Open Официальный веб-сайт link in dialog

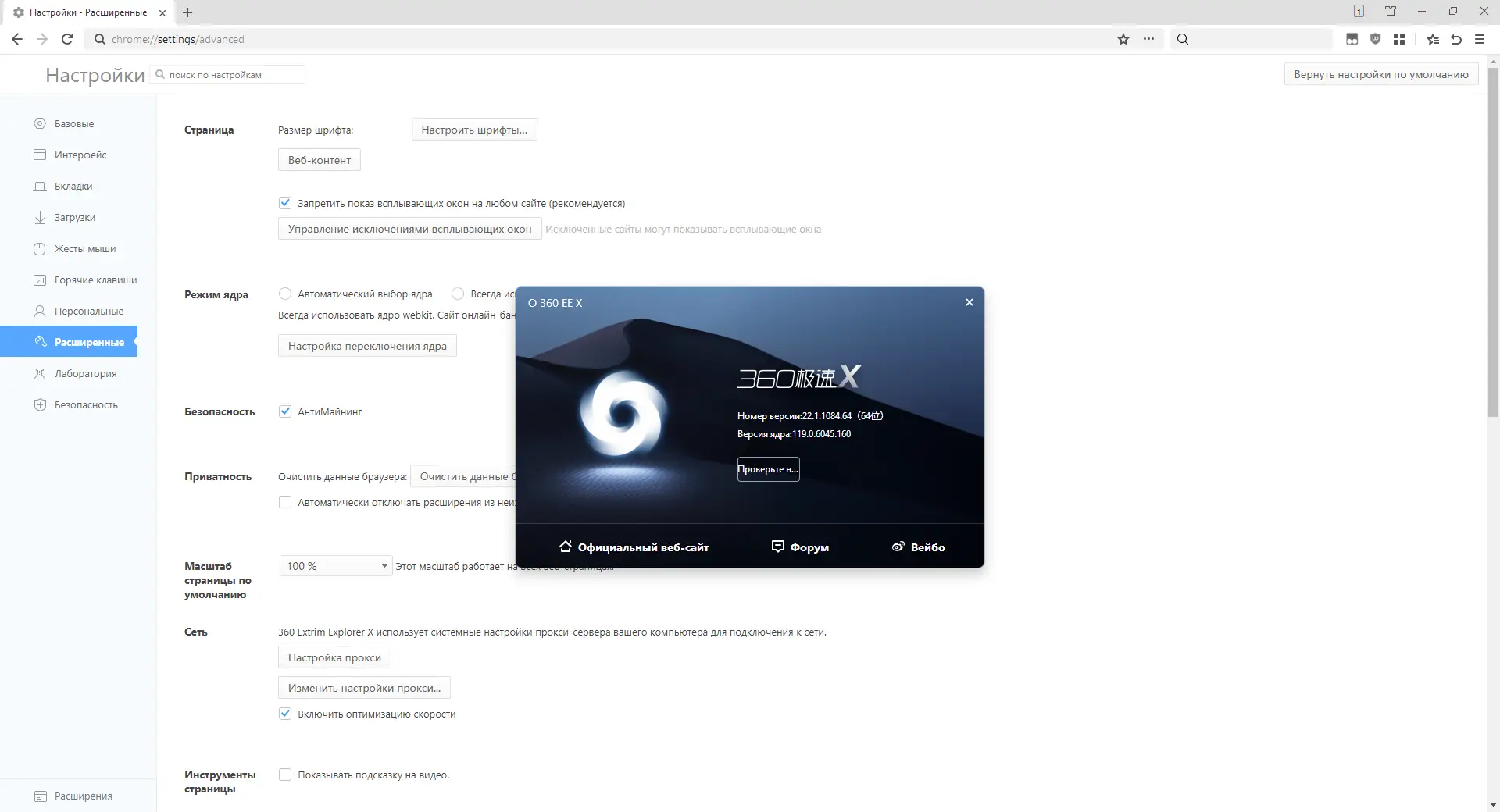click(x=641, y=547)
